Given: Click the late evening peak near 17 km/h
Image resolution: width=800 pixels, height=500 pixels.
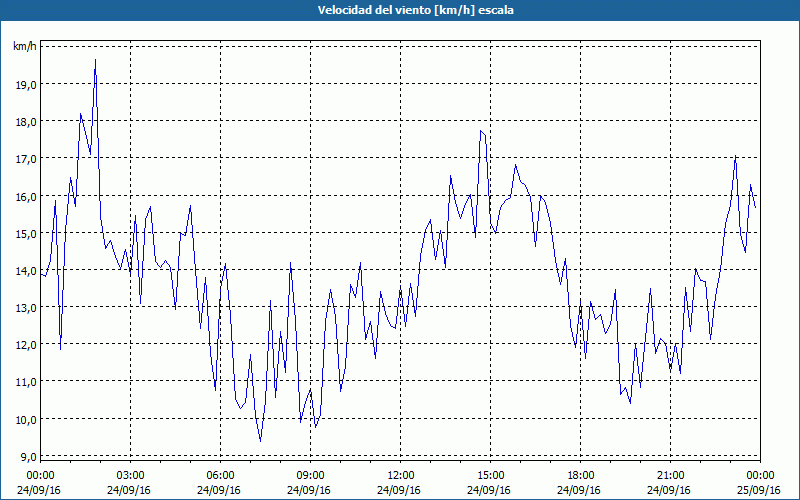Looking at the screenshot, I should coord(735,156).
